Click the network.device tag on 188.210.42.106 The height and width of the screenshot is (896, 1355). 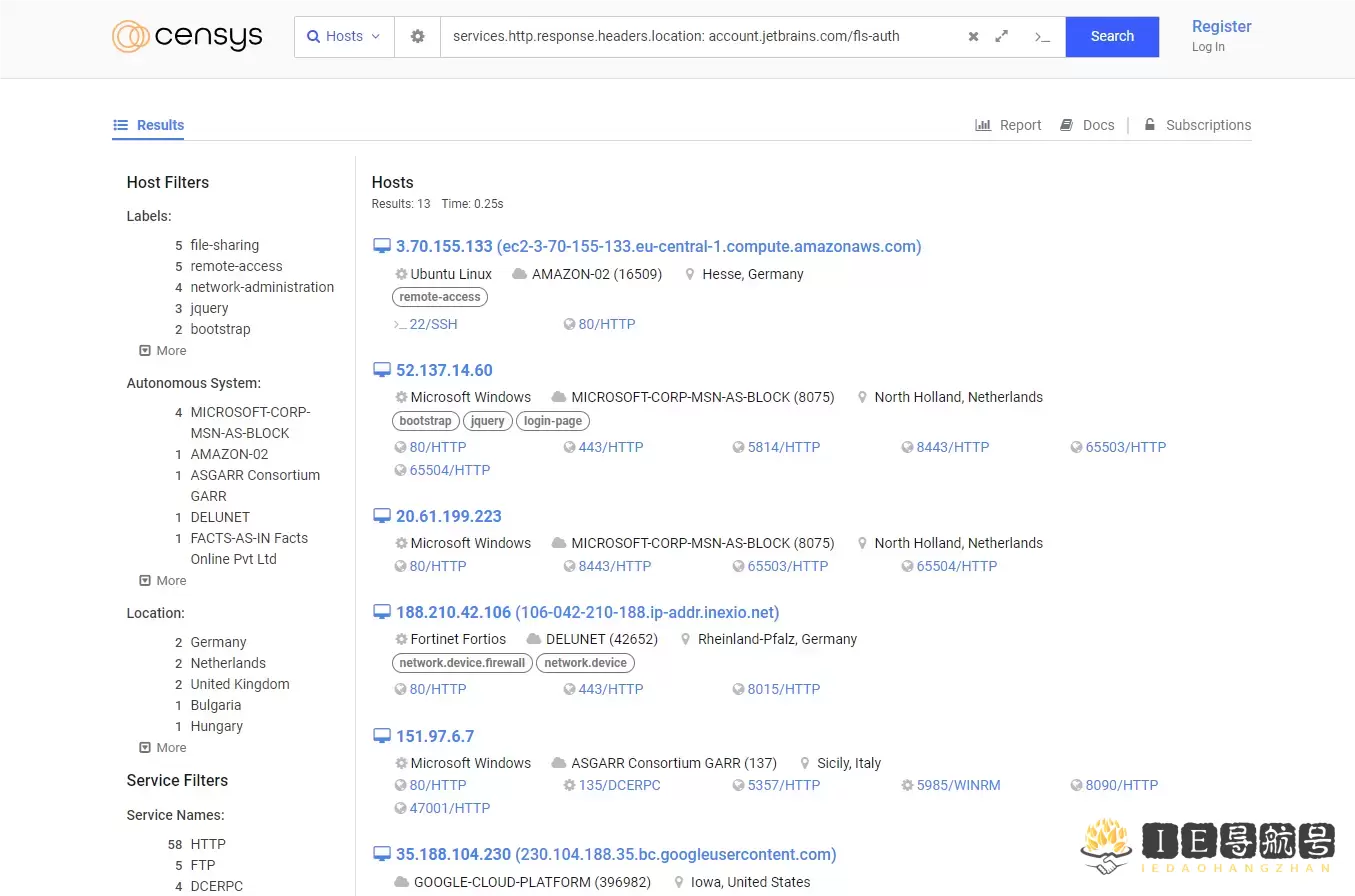pos(586,663)
